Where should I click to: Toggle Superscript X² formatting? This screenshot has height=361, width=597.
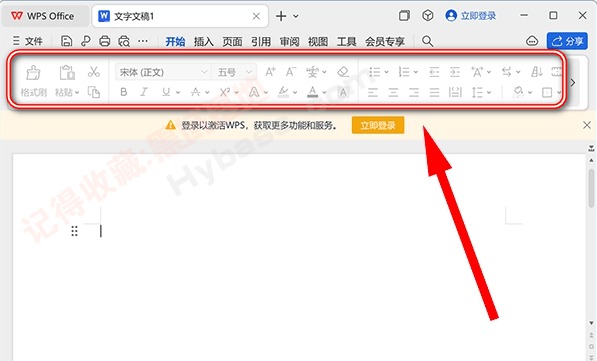[x=225, y=92]
